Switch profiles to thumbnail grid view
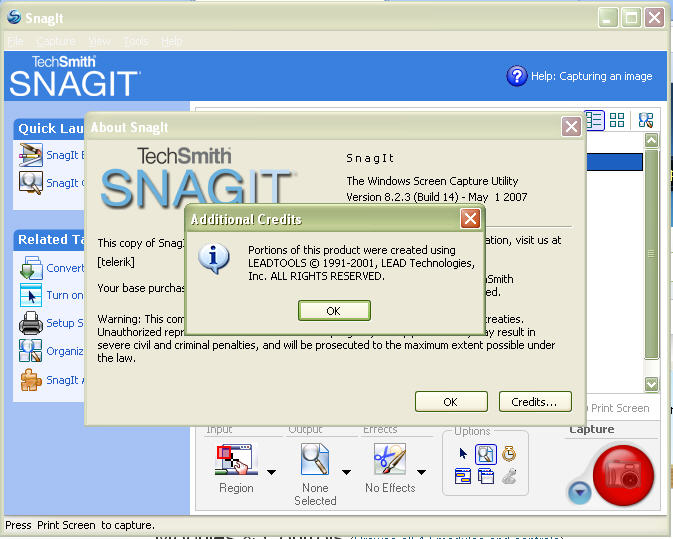 tap(617, 120)
